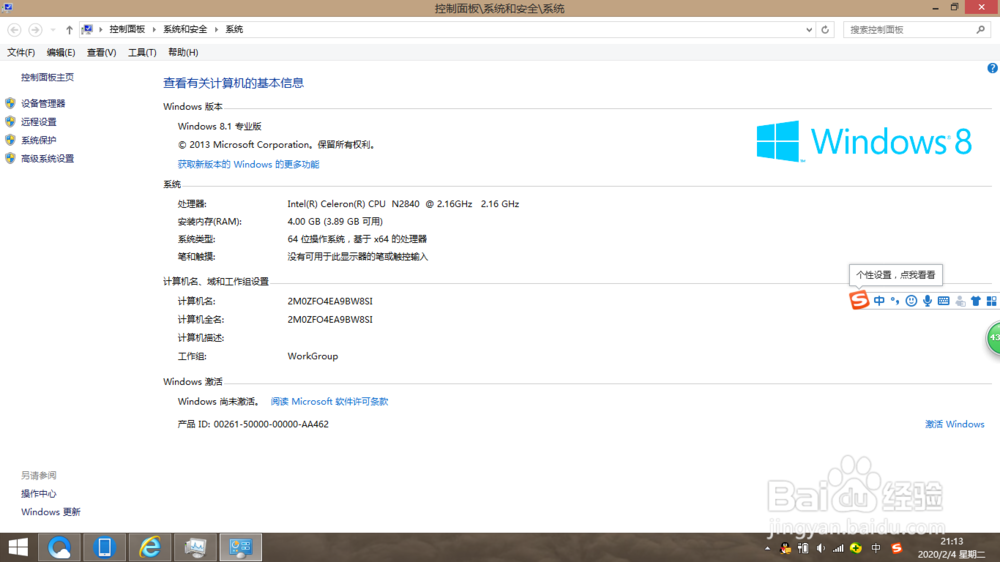Open the 帮助(H) menu
Screen dimensions: 1000x562
pos(183,52)
